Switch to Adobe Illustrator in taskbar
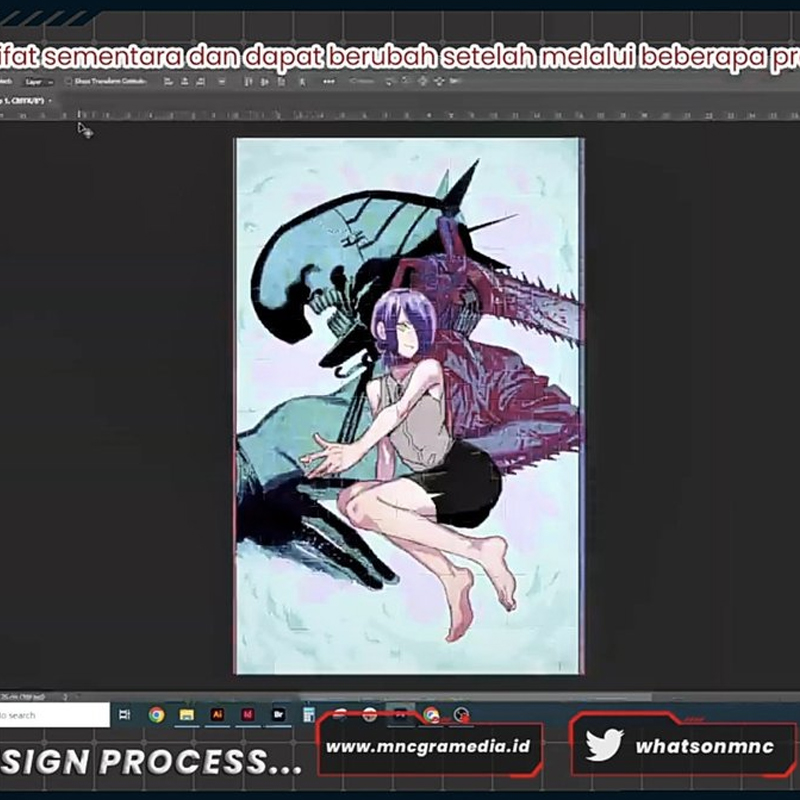Screen dimensions: 800x800 coord(217,714)
